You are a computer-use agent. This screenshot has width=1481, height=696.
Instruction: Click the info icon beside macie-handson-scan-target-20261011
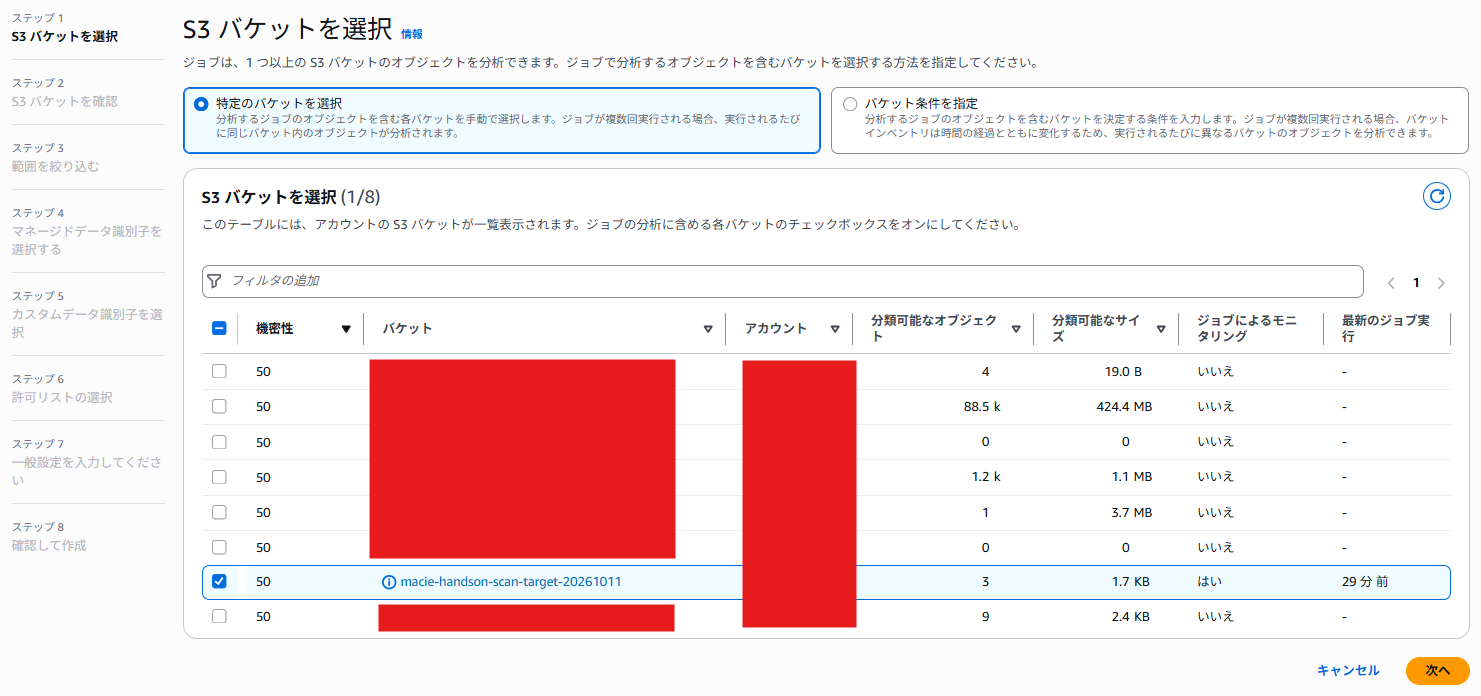click(x=389, y=582)
